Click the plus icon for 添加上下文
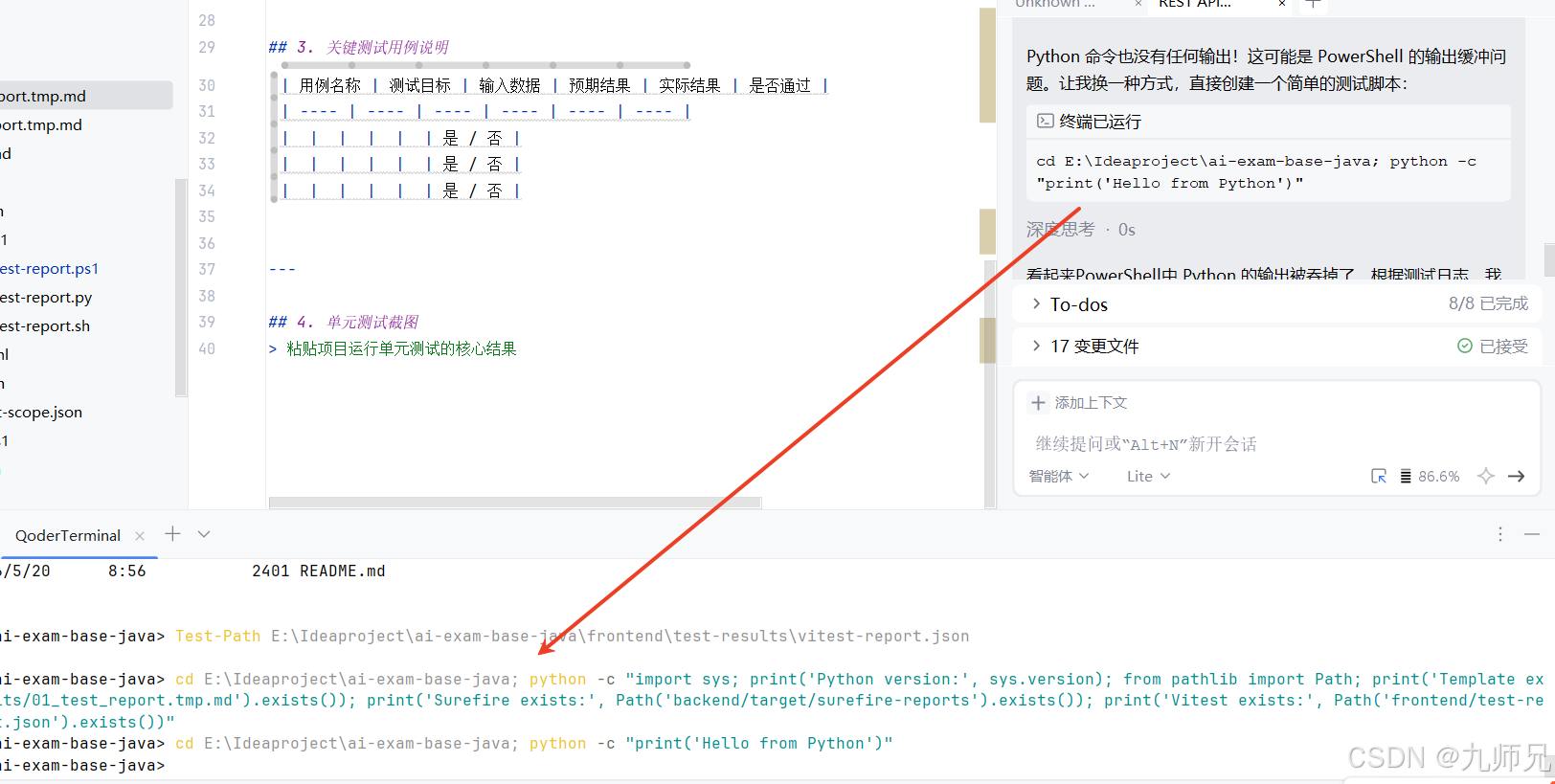 1038,403
